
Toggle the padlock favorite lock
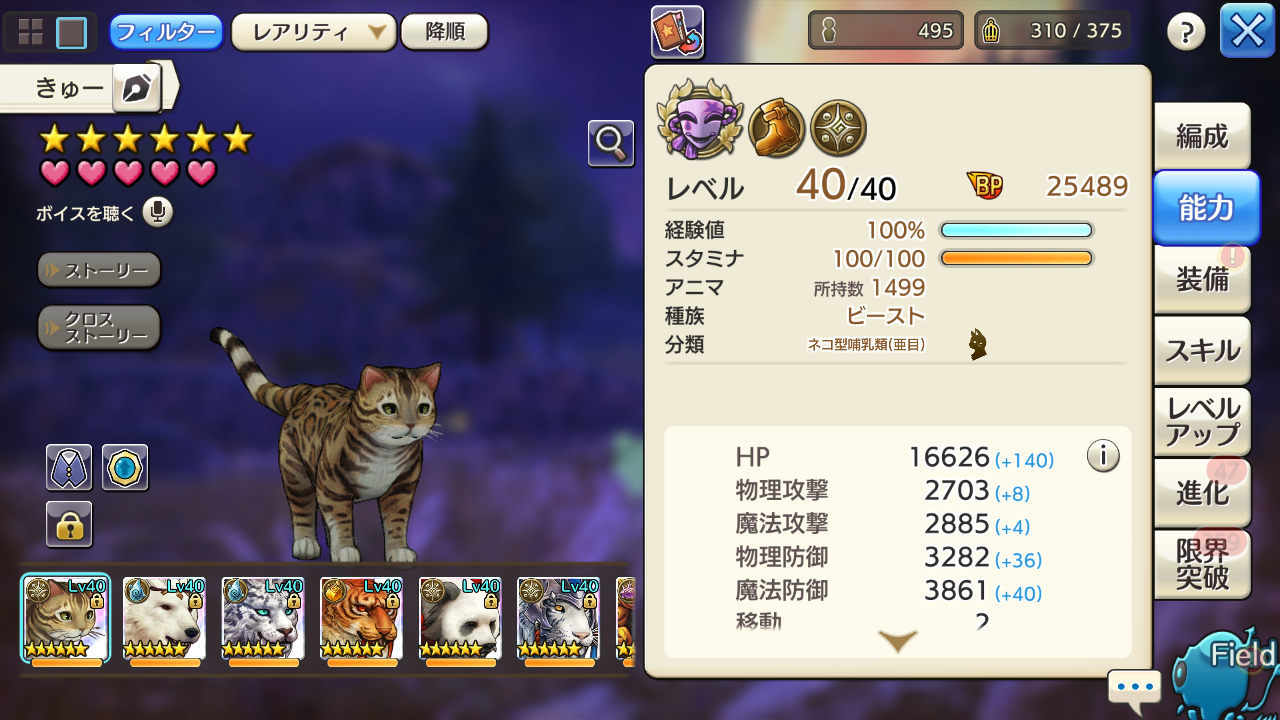pos(69,524)
